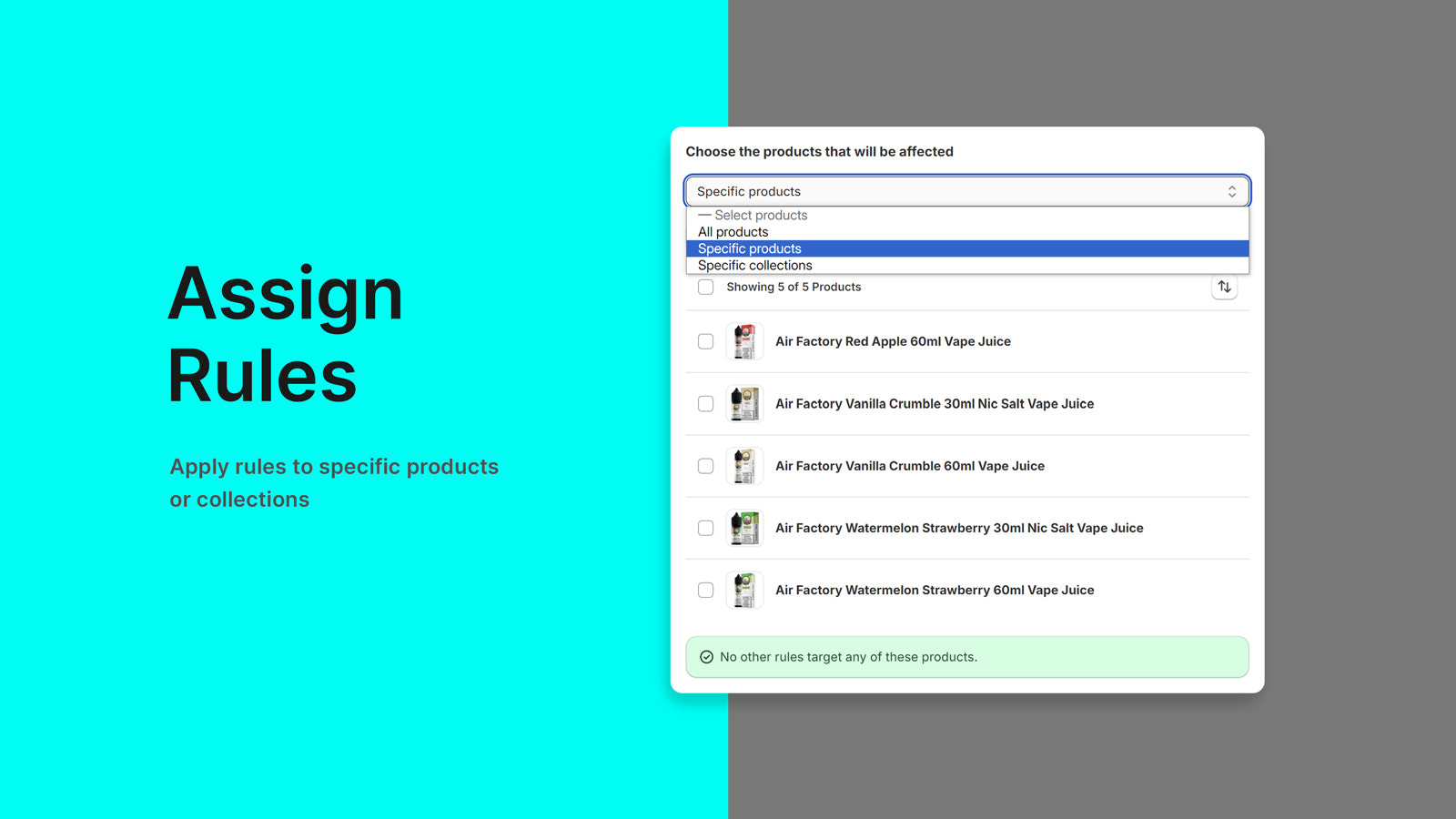Check Watermelon Strawberry 60ml Vape Juice

click(705, 590)
